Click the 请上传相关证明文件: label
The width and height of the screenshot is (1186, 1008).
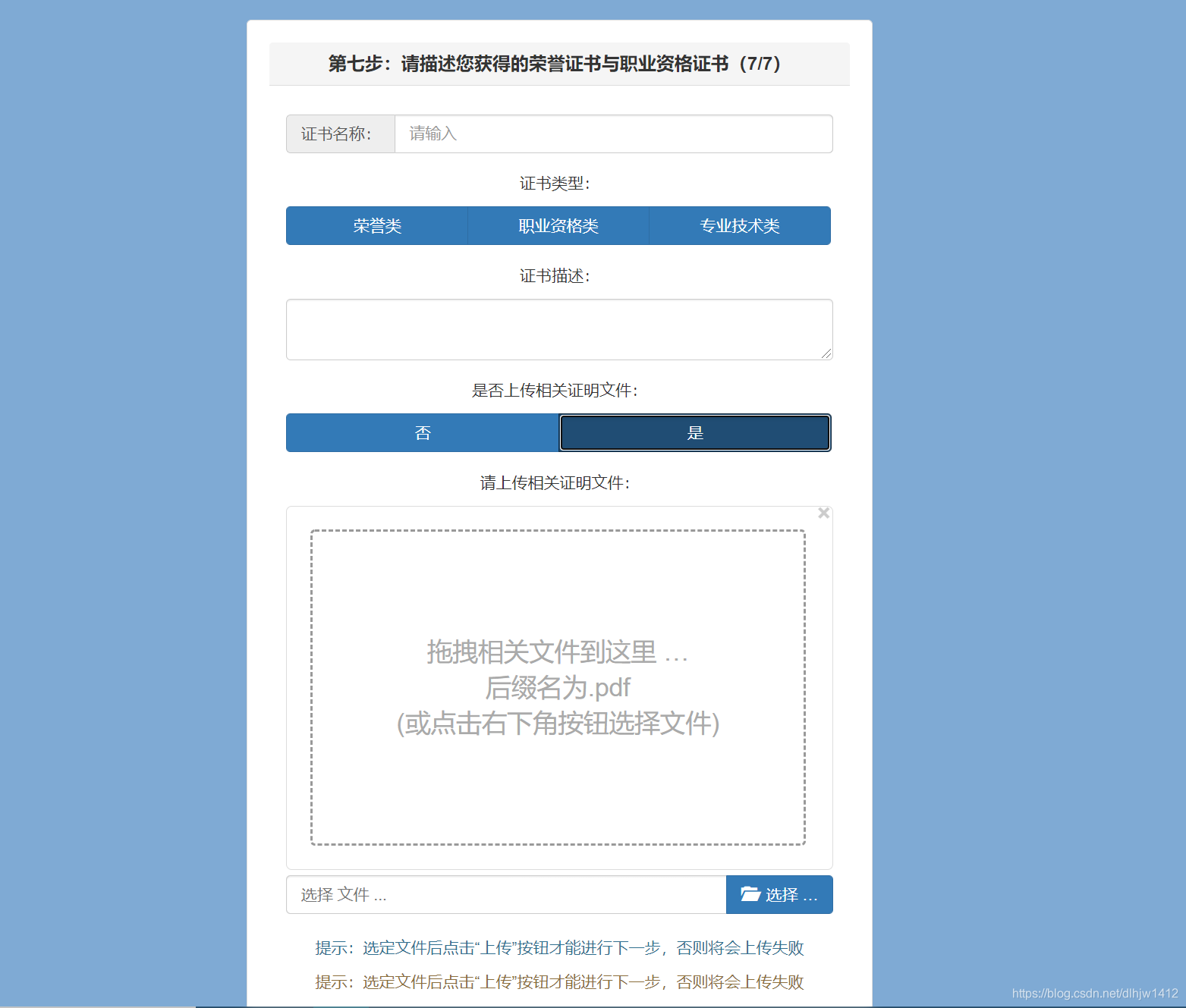point(555,483)
